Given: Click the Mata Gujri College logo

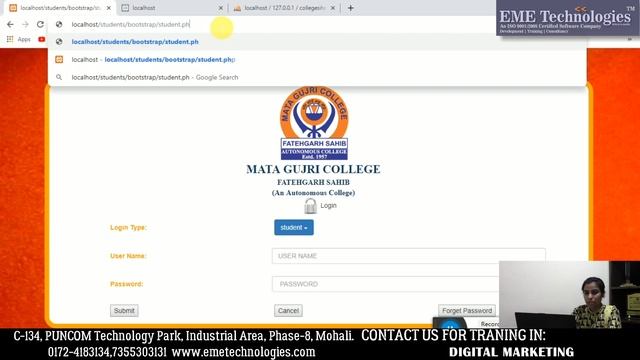Looking at the screenshot, I should click(x=314, y=122).
